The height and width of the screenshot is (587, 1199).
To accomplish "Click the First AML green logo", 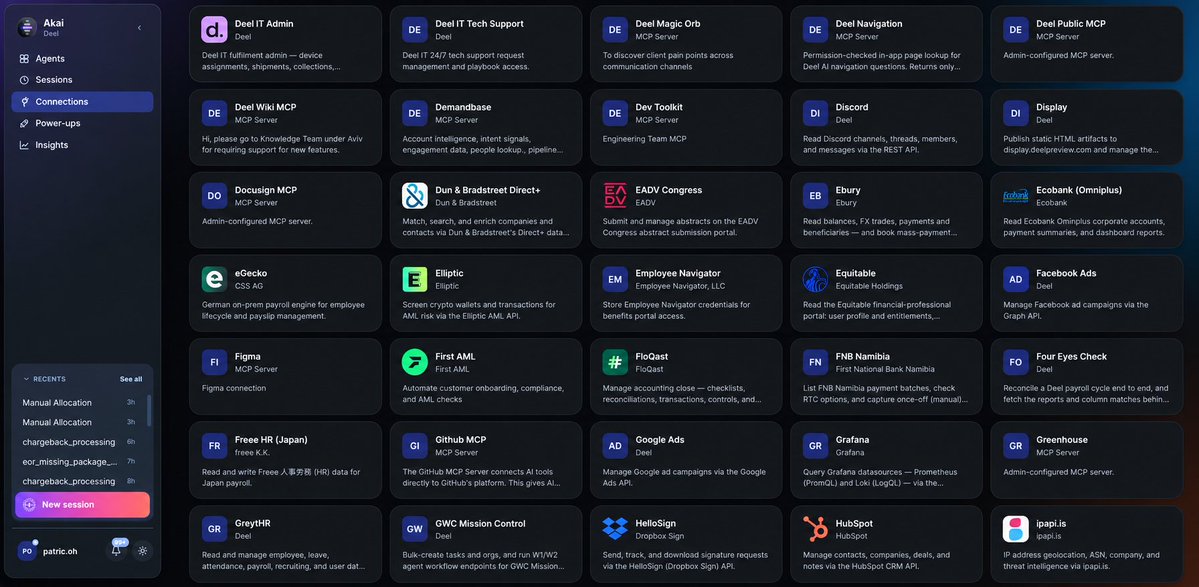I will [415, 362].
